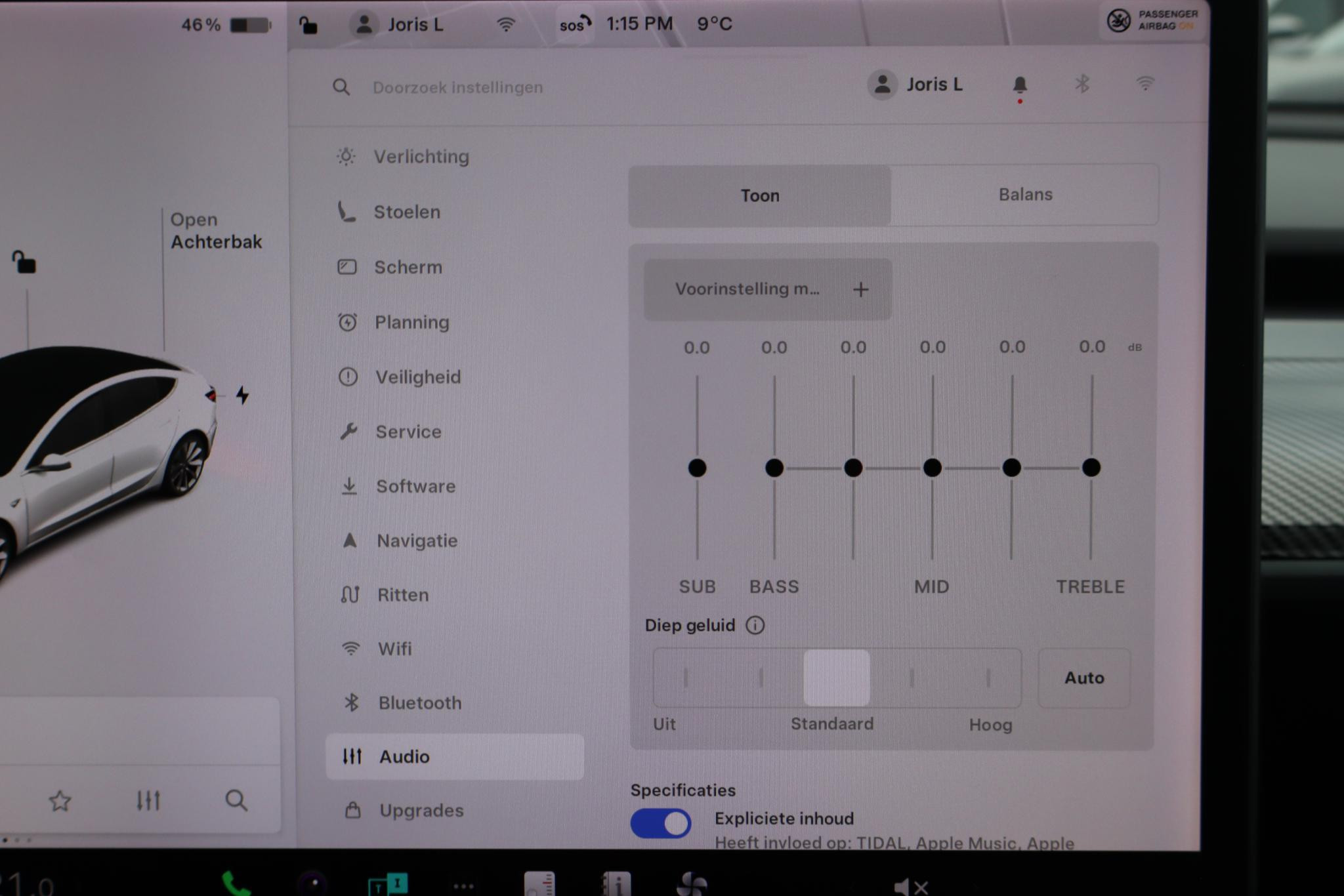This screenshot has width=1344, height=896.
Task: Open Bluetooth settings from the header icon
Action: click(x=1082, y=84)
